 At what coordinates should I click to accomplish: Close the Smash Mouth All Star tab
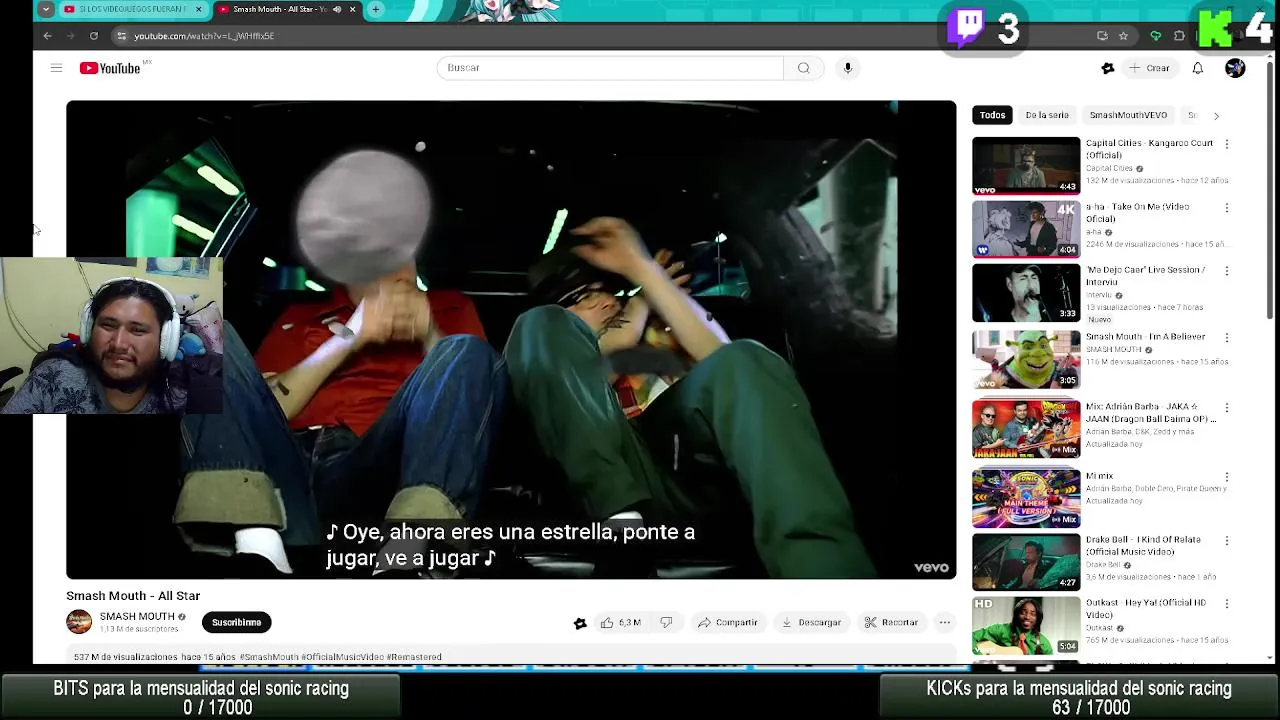click(355, 9)
